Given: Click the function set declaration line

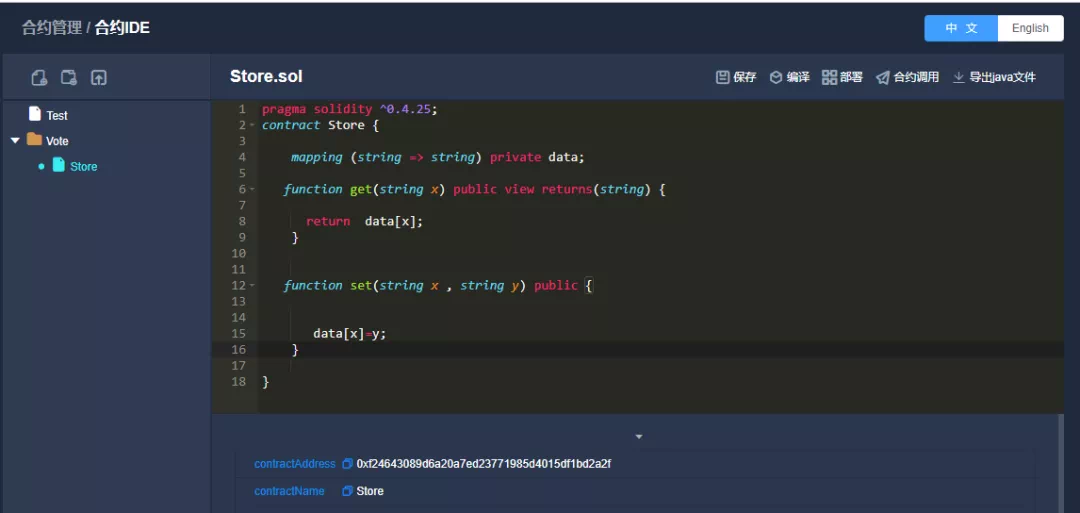Looking at the screenshot, I should 438,285.
